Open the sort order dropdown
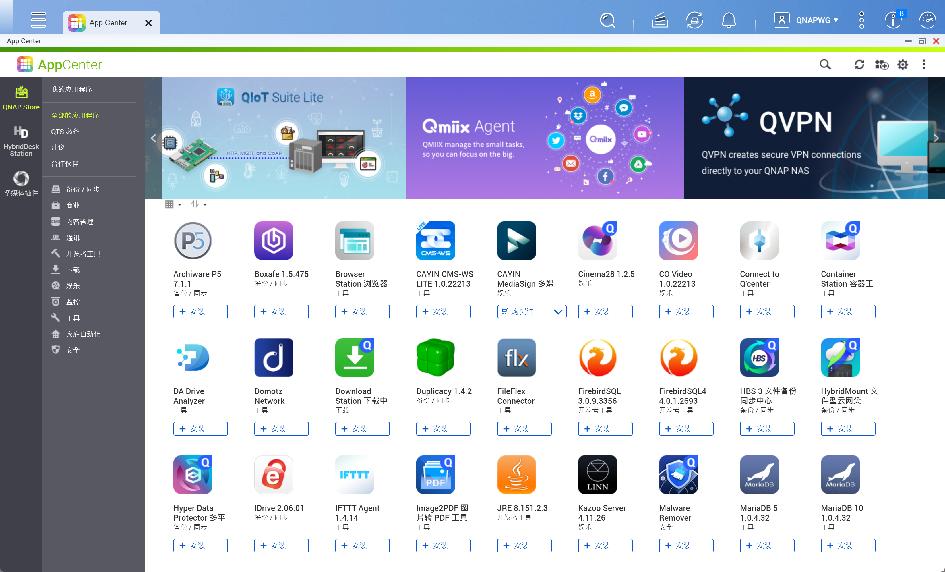 (x=198, y=204)
